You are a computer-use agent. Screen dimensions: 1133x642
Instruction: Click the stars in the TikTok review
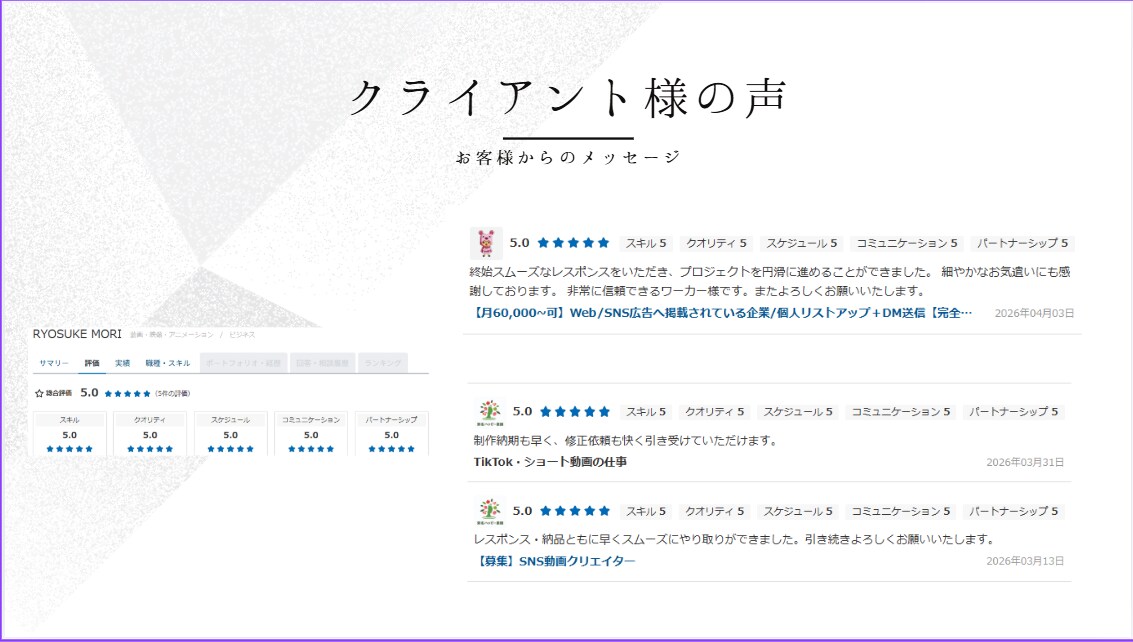(x=575, y=412)
